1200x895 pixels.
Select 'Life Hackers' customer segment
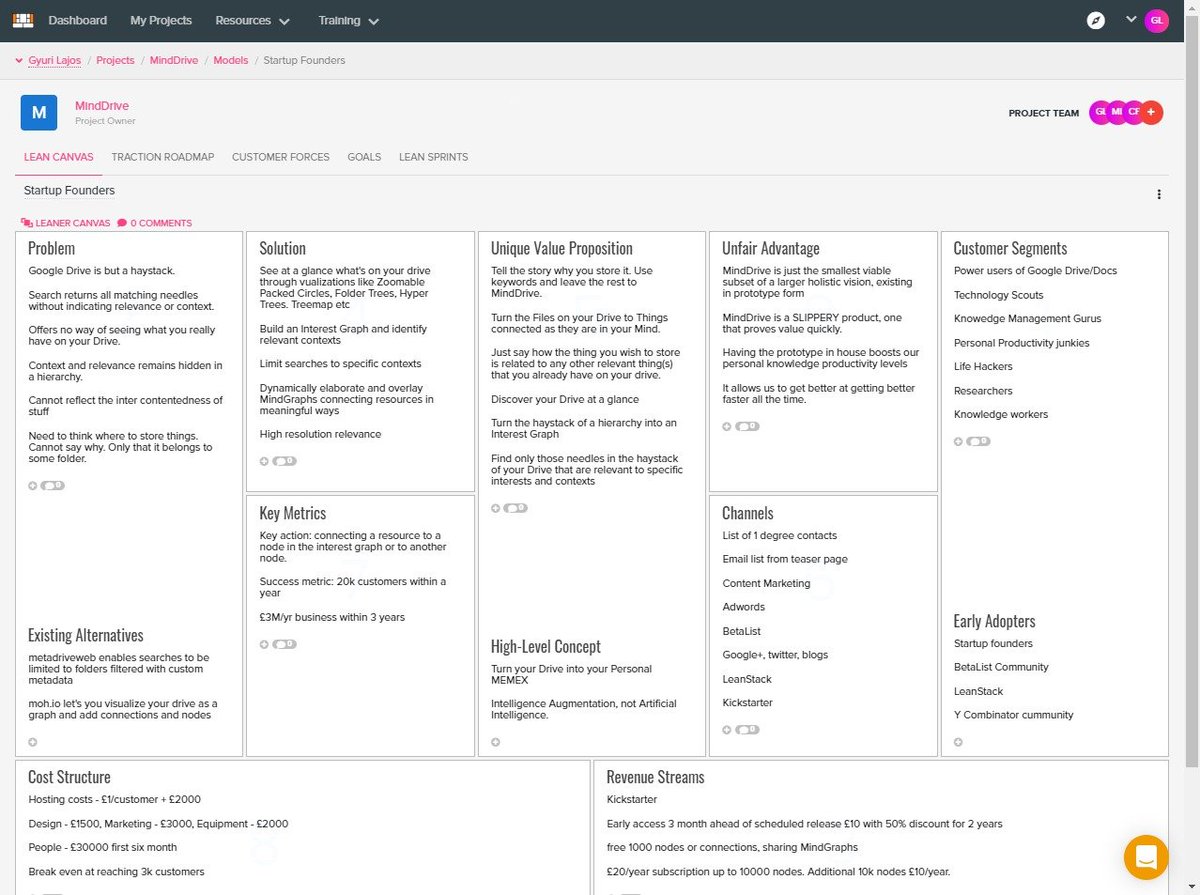click(983, 366)
